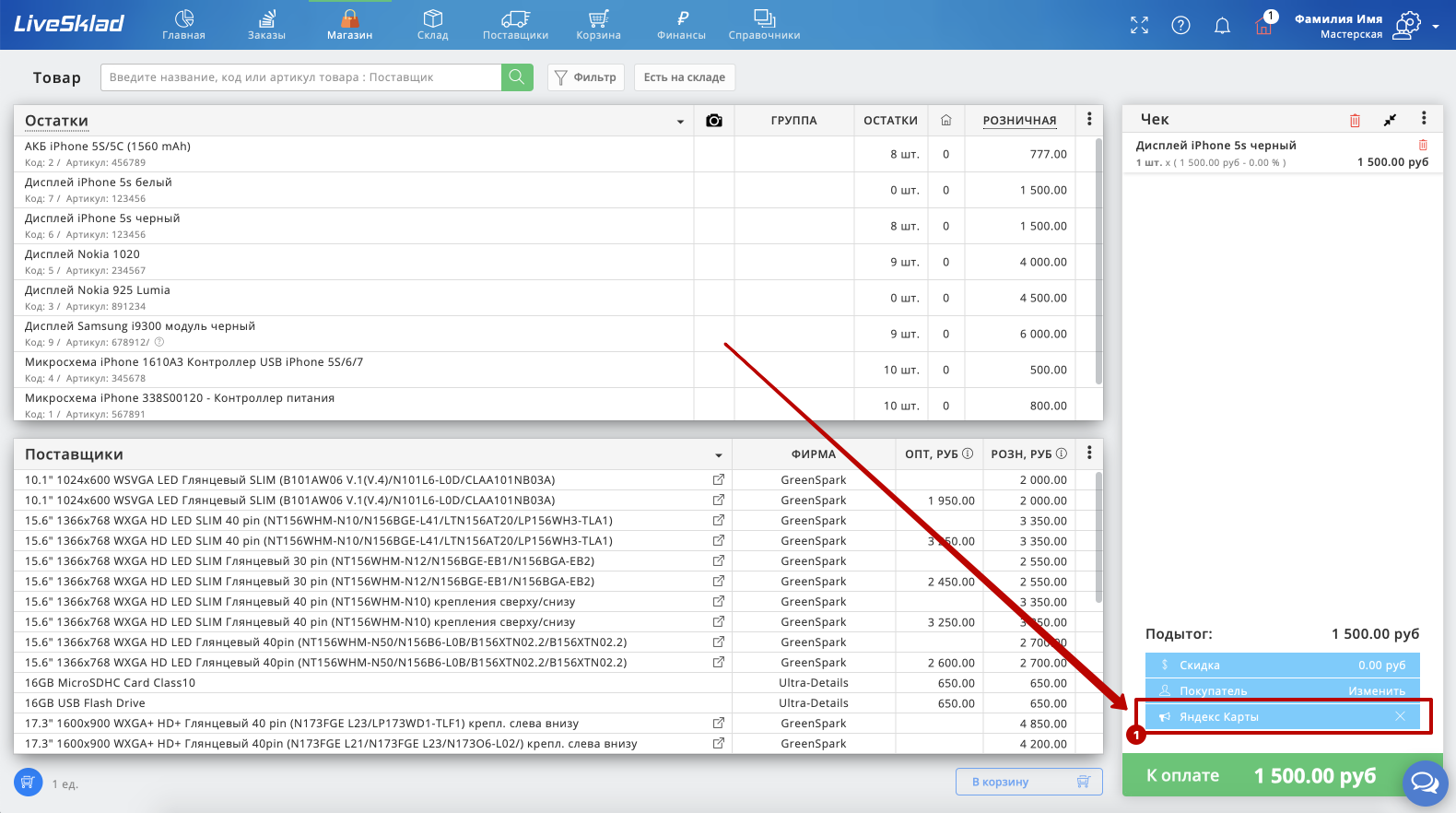The width and height of the screenshot is (1456, 813).
Task: Open external link of first 10.1" 1024x600 row
Action: pos(719,479)
